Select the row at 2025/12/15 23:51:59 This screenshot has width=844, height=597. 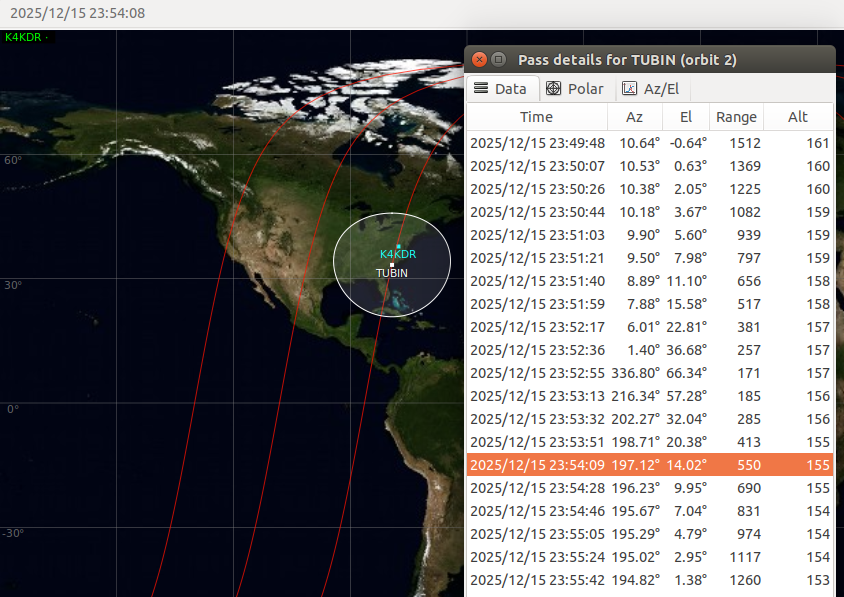point(650,304)
